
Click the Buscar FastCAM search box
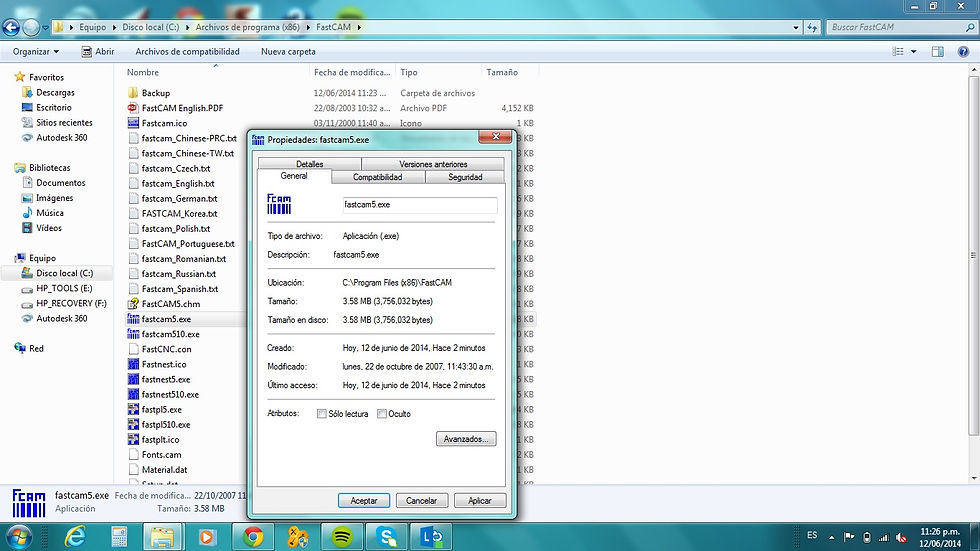tap(901, 27)
